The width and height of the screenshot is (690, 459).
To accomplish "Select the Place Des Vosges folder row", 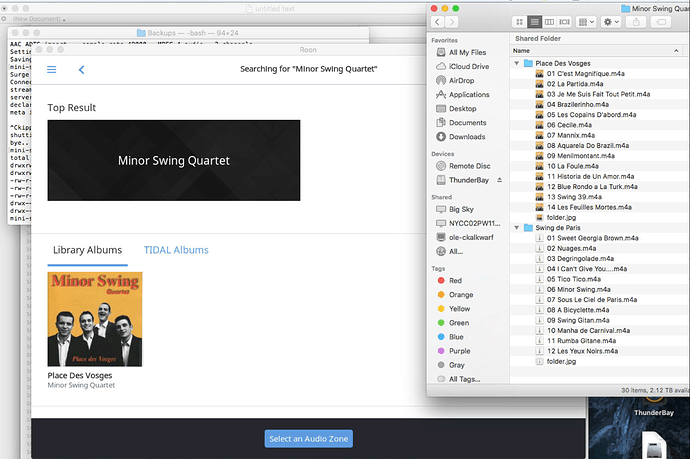I will tap(600, 63).
